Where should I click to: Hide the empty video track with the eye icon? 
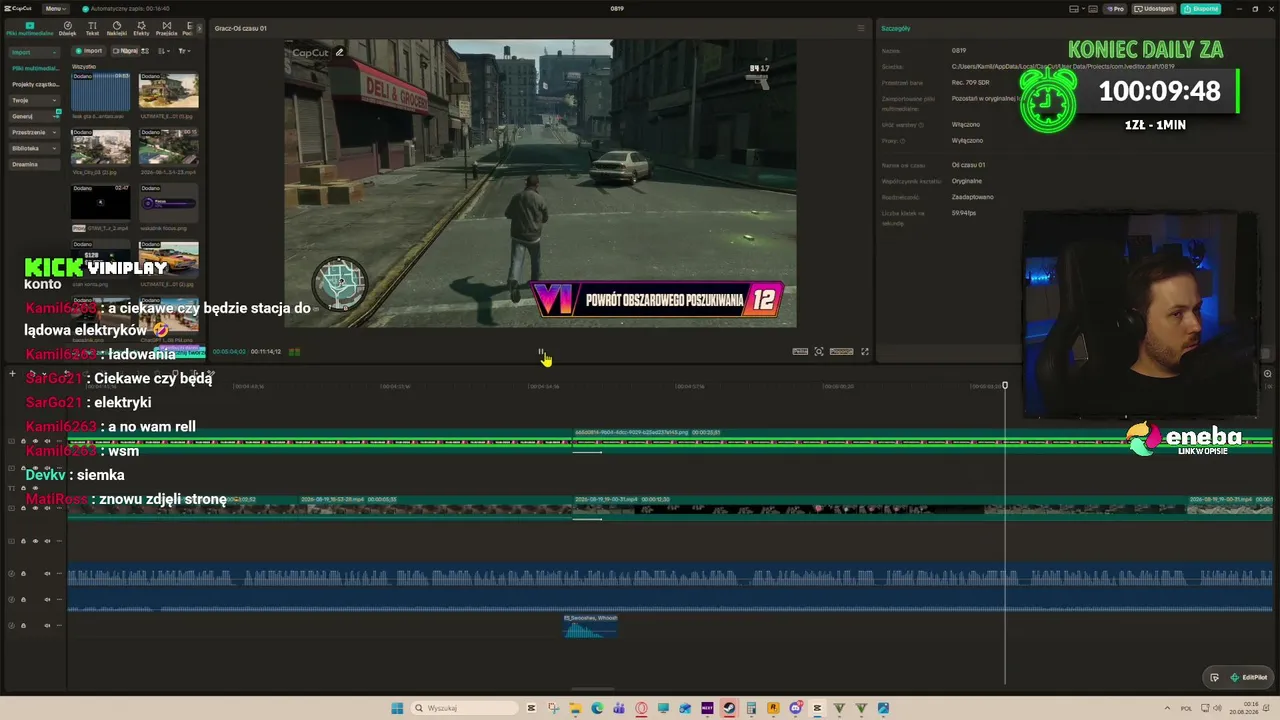click(36, 541)
